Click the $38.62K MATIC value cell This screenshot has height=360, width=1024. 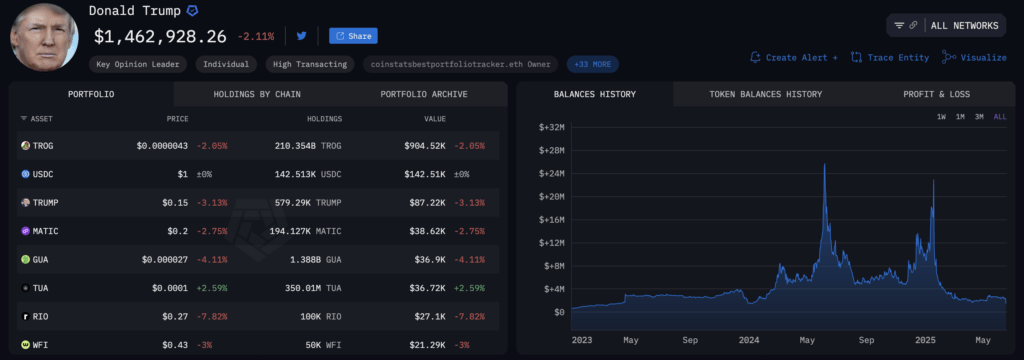(428, 231)
